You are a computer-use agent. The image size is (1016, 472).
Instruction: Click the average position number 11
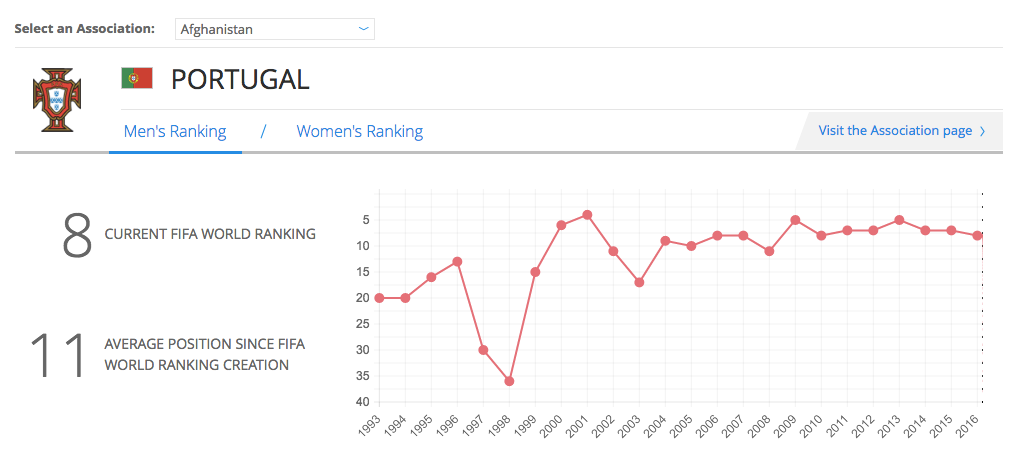point(58,356)
